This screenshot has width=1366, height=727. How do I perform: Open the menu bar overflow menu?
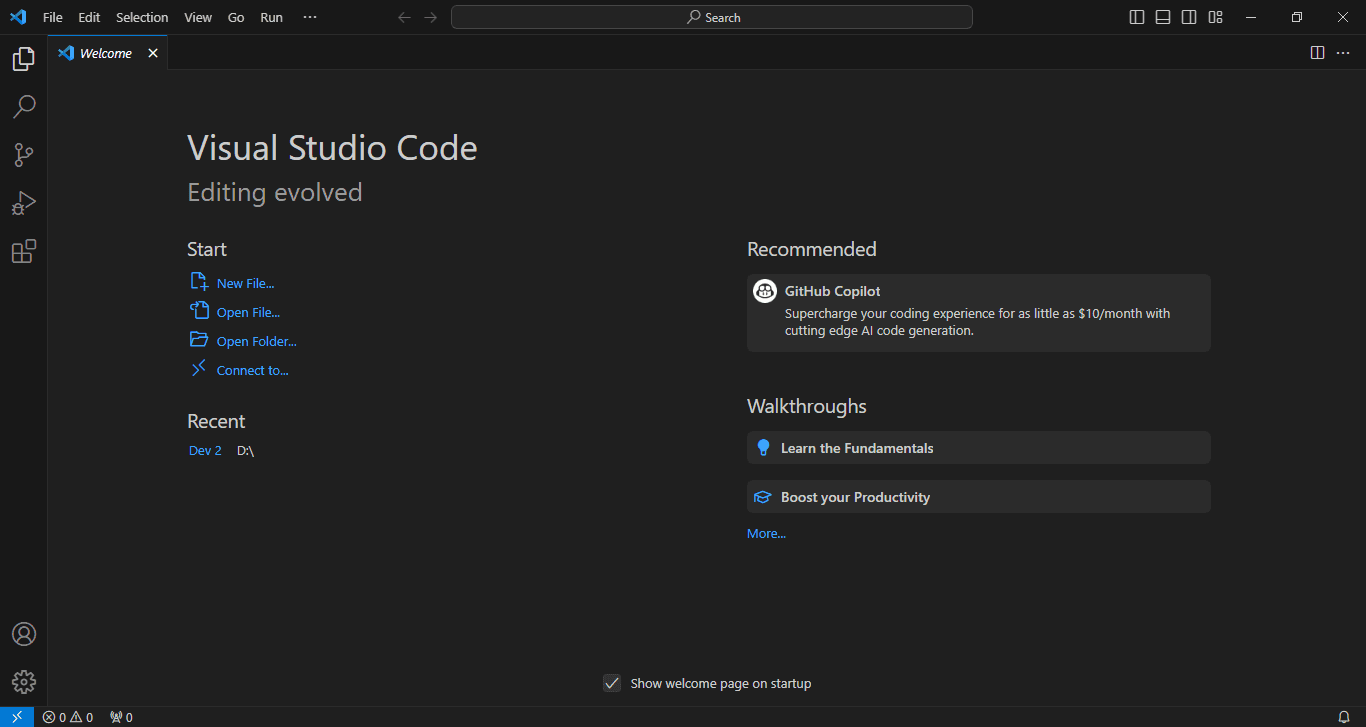(x=309, y=16)
